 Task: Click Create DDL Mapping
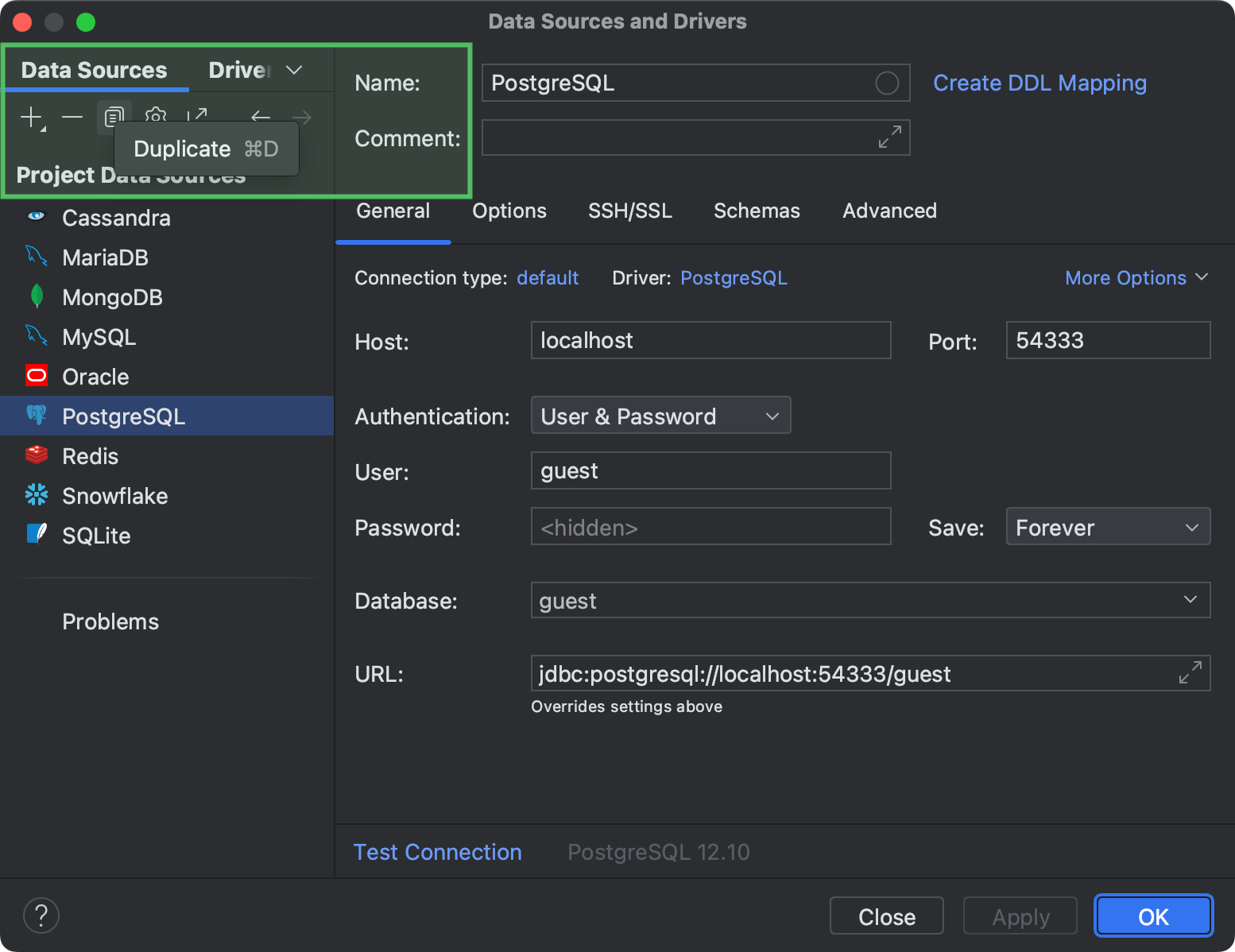[1039, 83]
